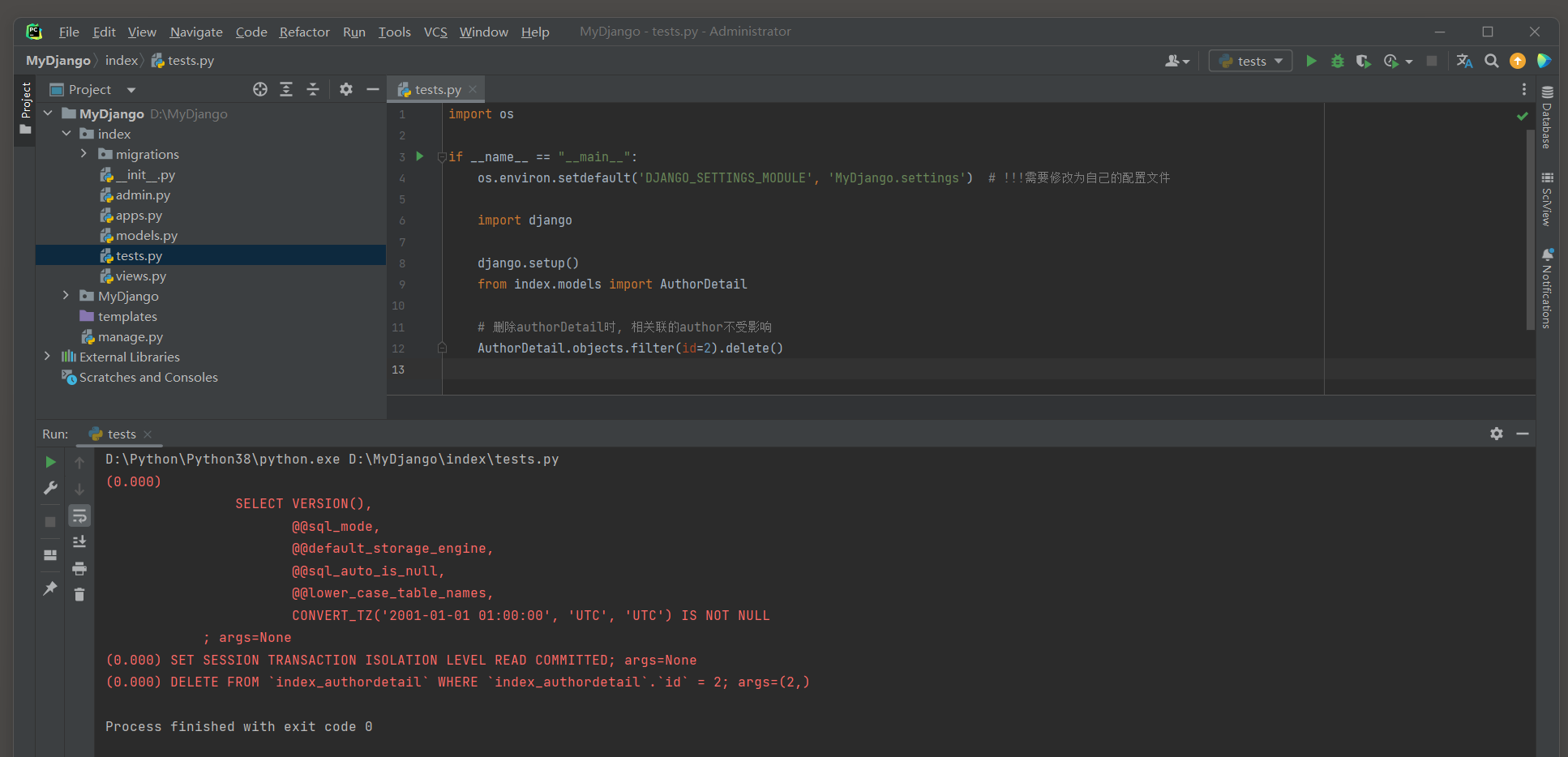
Task: Click the profiler run icon
Action: [1391, 61]
